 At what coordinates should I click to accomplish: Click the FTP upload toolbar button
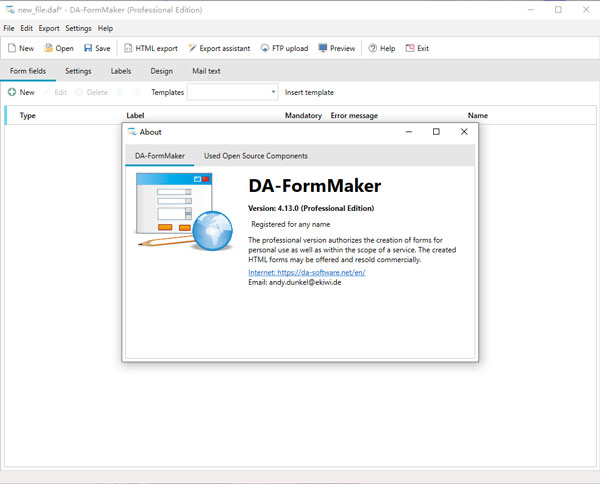tap(284, 48)
